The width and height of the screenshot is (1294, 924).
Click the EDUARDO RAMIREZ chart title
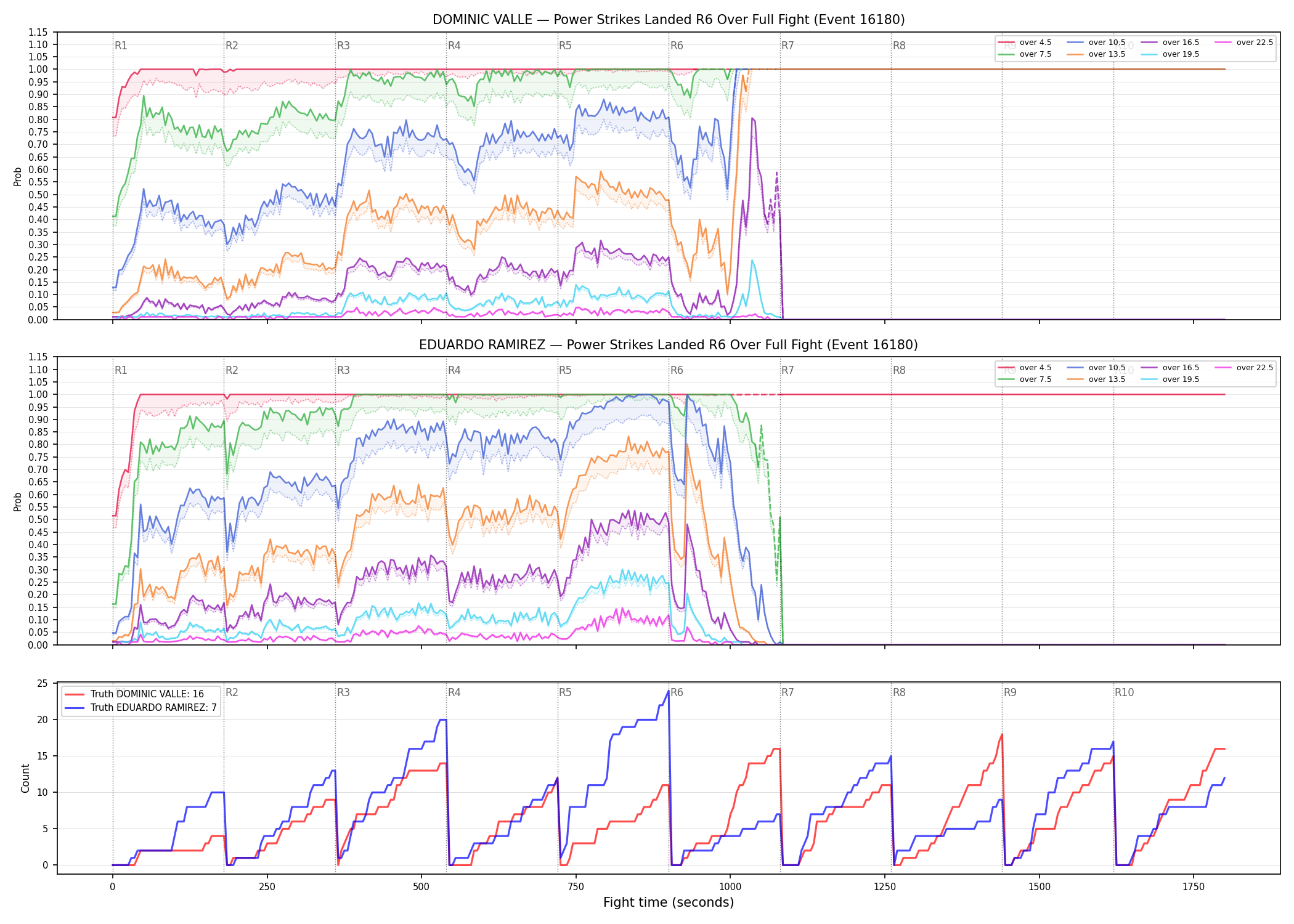[x=669, y=345]
